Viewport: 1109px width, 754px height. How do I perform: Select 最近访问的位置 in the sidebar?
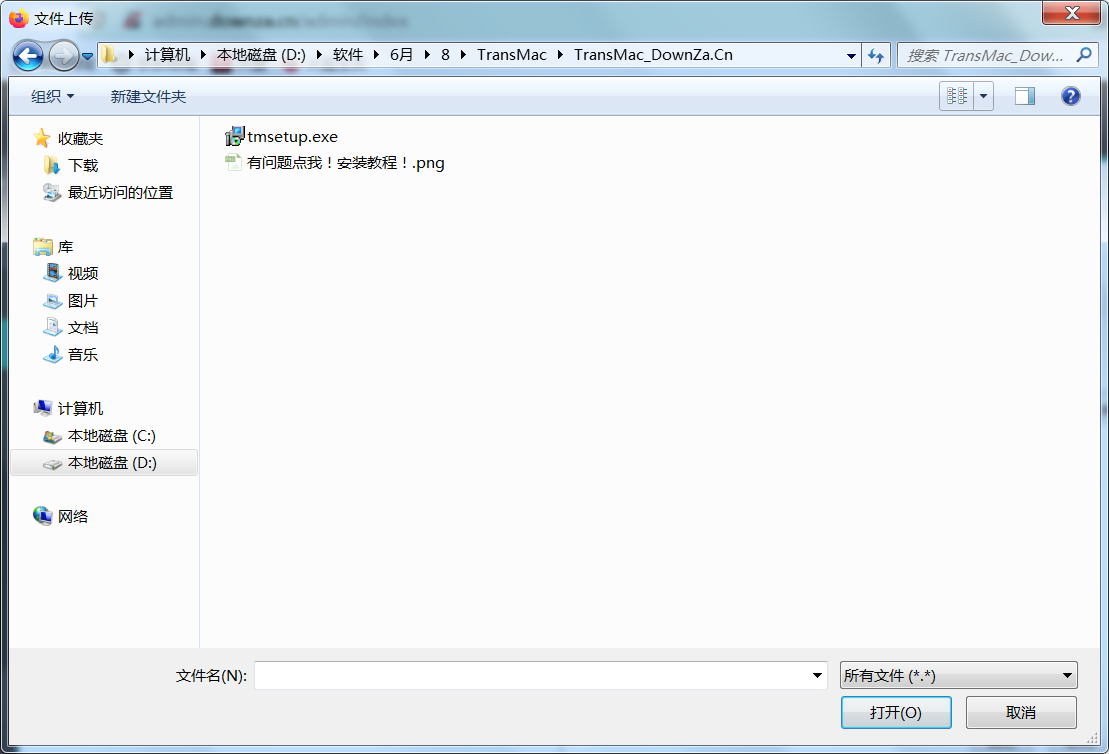click(120, 193)
